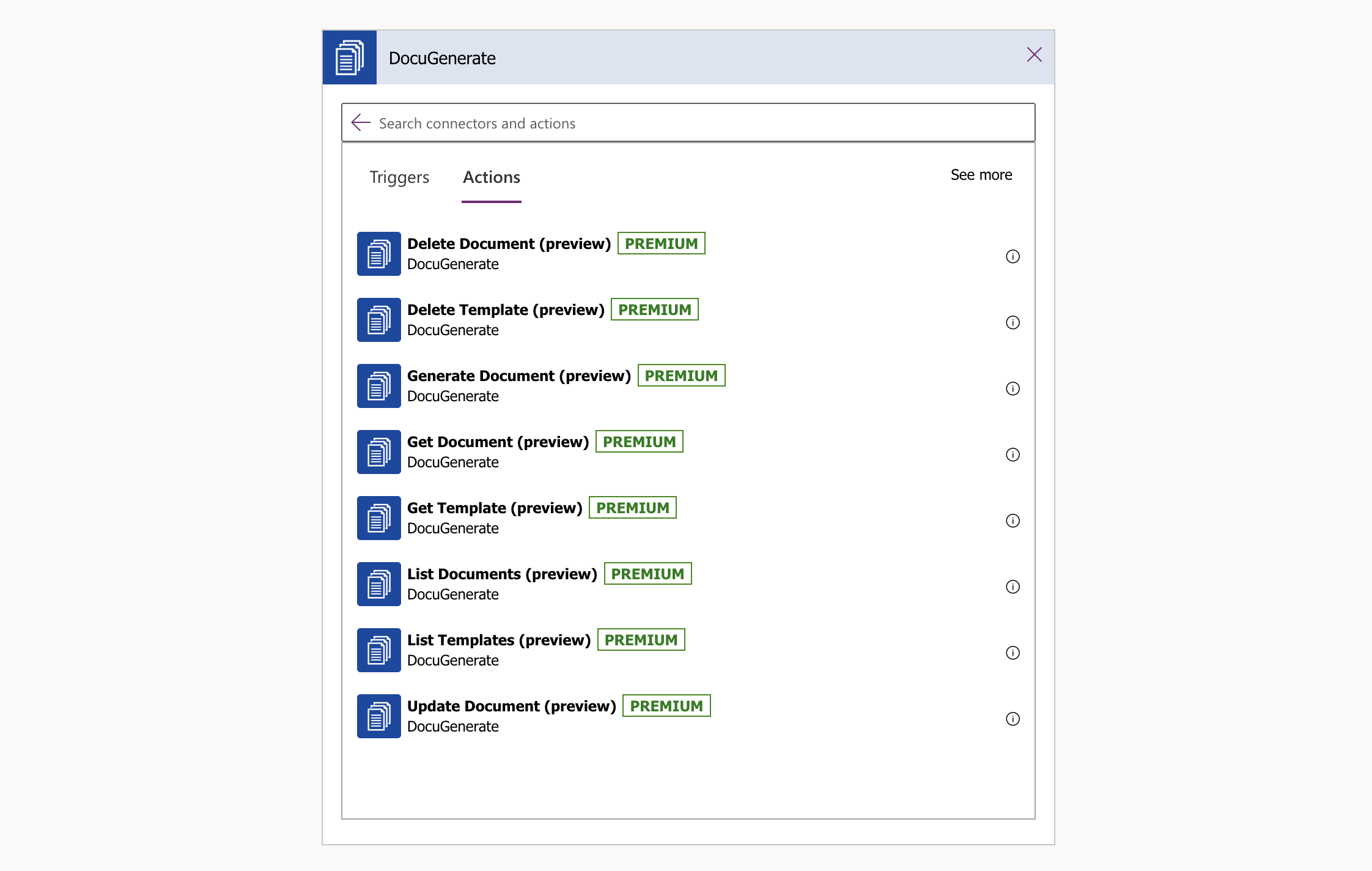Click DocuGenerate subtitle under Get Document
Viewport: 1372px width, 871px height.
click(453, 462)
